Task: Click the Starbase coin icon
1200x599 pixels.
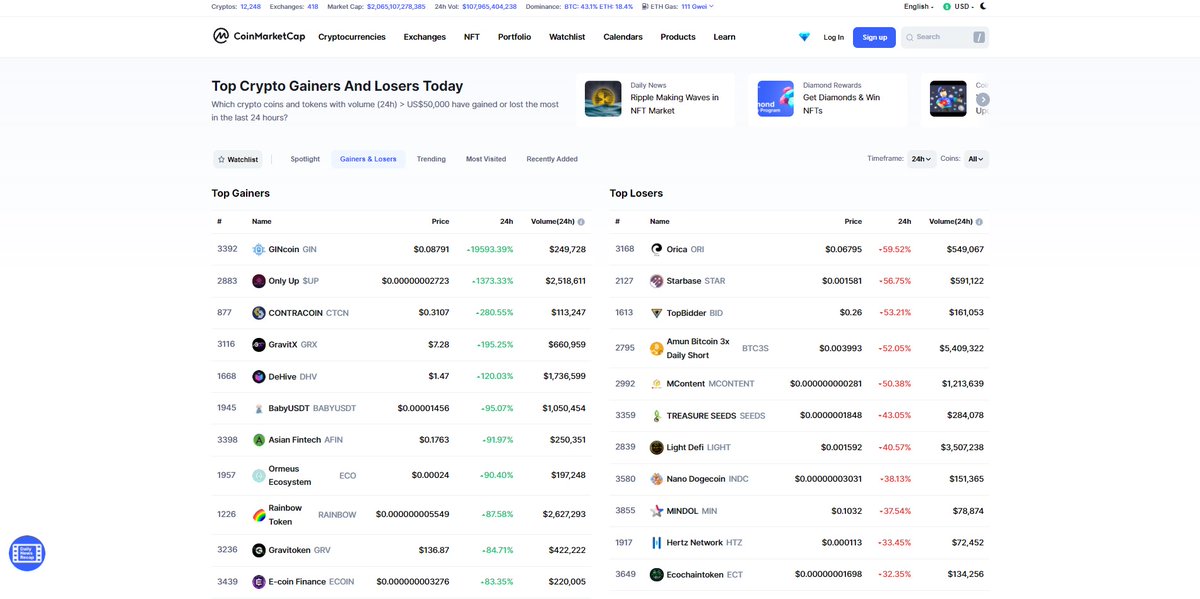Action: click(x=657, y=281)
